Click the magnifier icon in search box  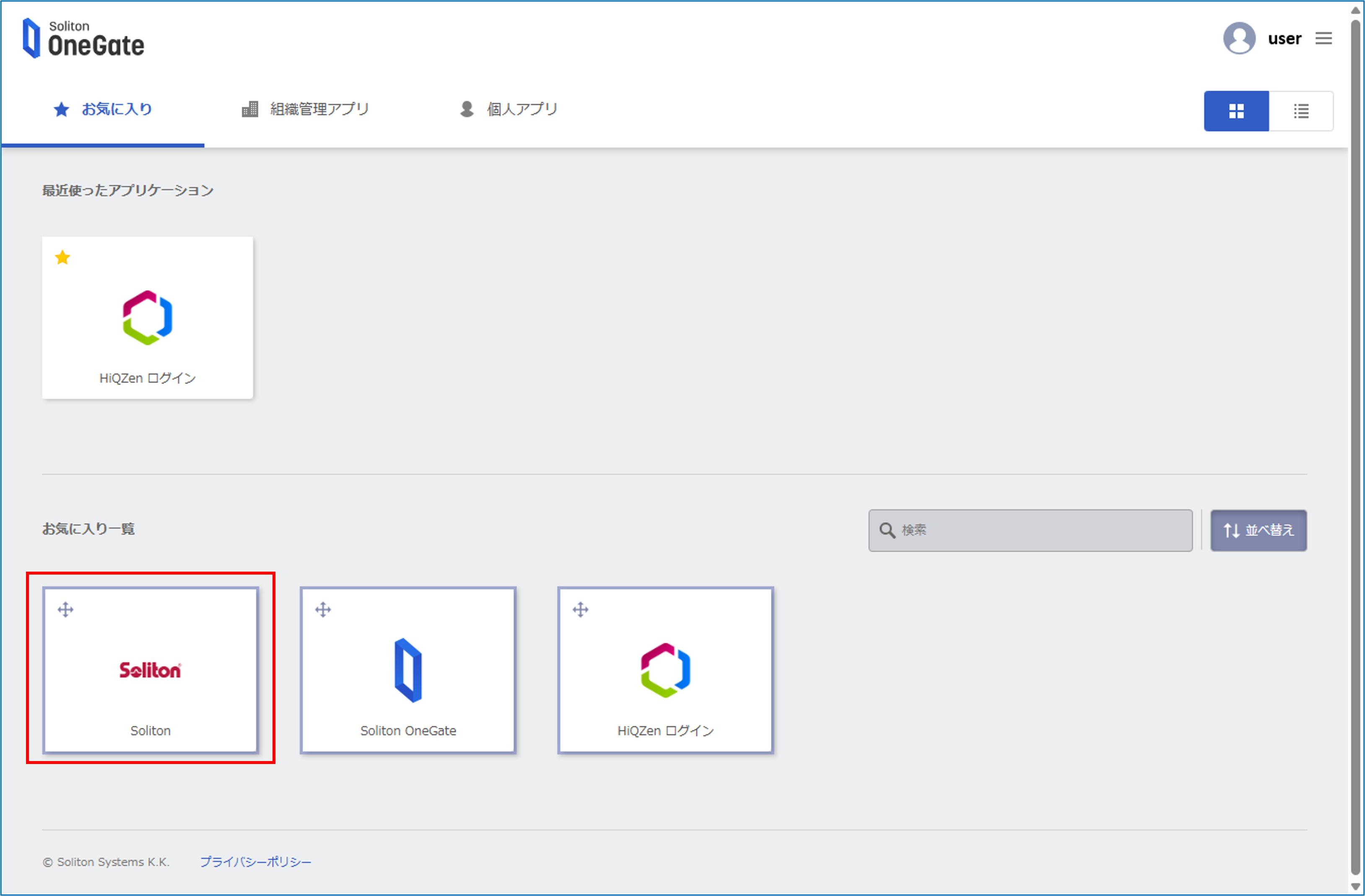[x=887, y=530]
